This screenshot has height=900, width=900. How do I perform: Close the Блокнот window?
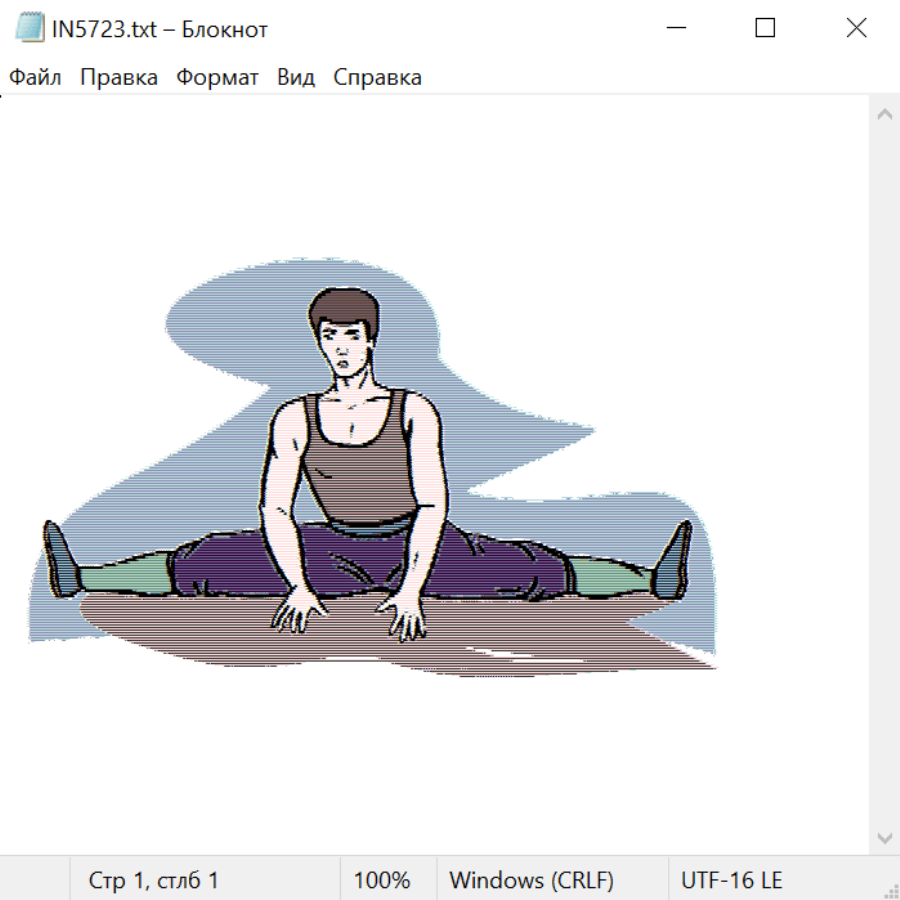[856, 29]
